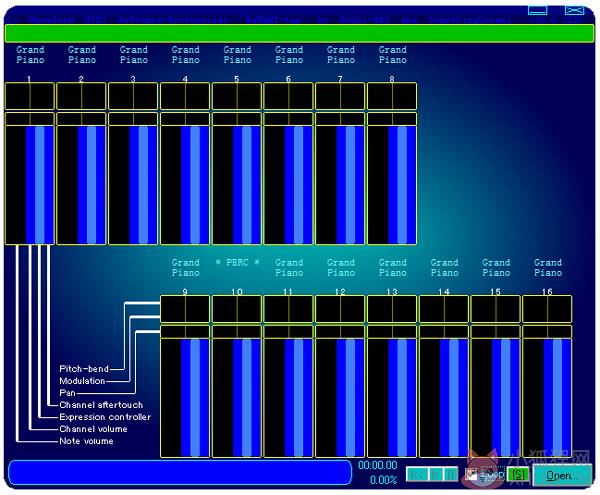Click the * PERC * label on channel 10

237,262
